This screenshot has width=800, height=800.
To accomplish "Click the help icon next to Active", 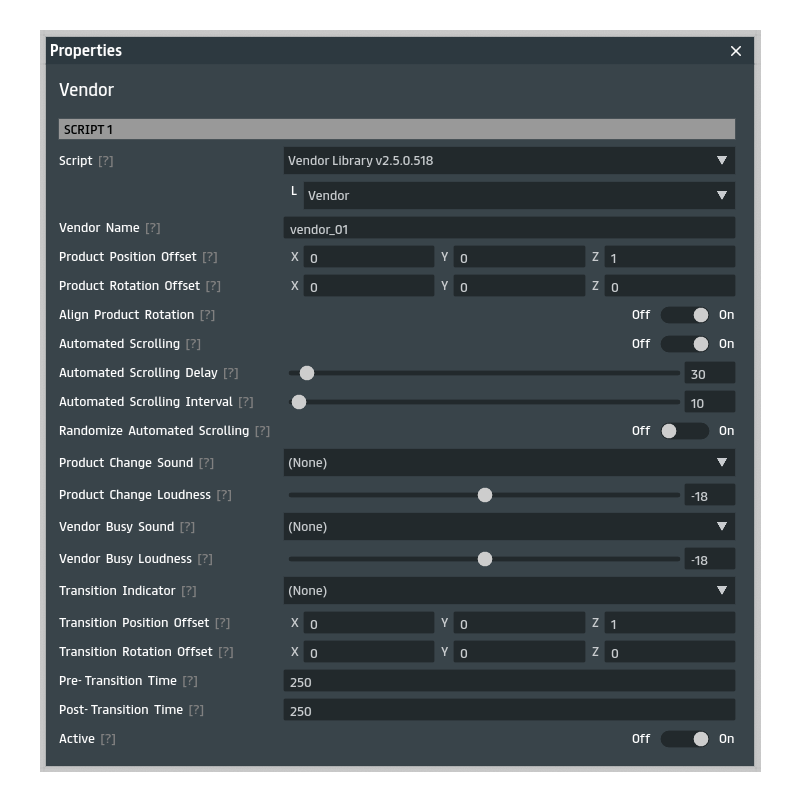I will click(x=107, y=739).
